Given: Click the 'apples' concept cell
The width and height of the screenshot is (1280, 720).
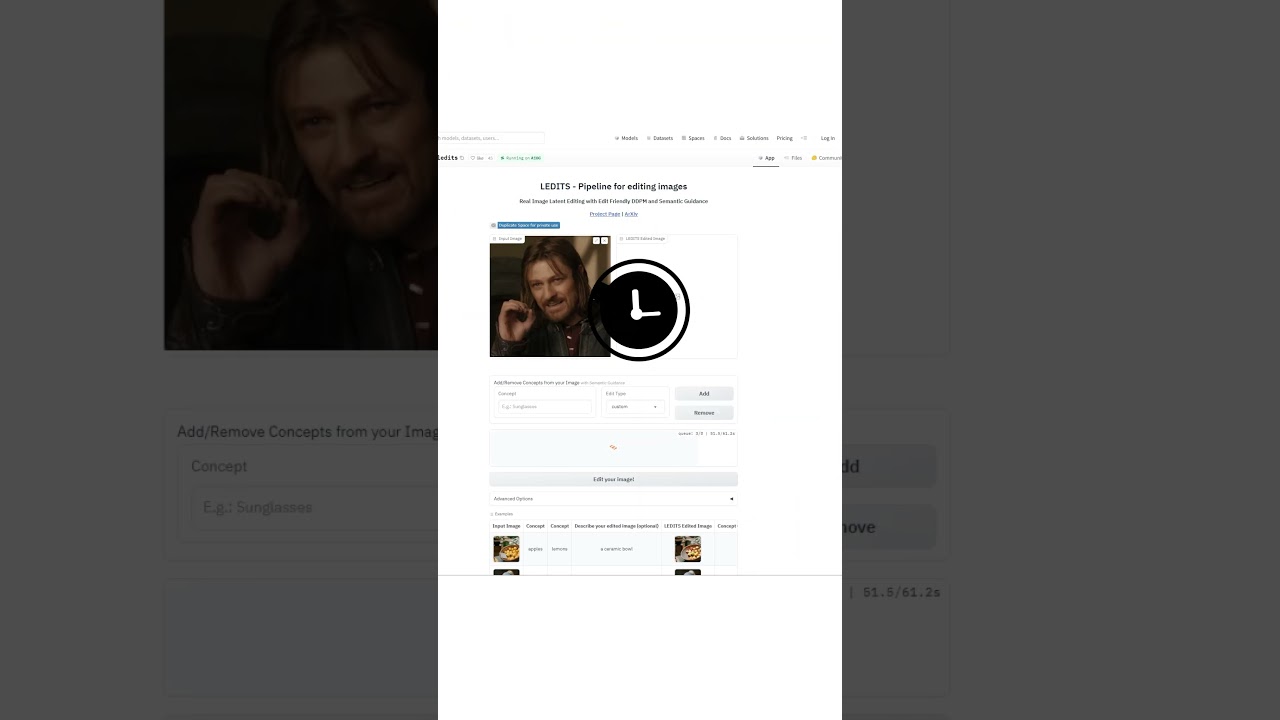Looking at the screenshot, I should pyautogui.click(x=535, y=549).
